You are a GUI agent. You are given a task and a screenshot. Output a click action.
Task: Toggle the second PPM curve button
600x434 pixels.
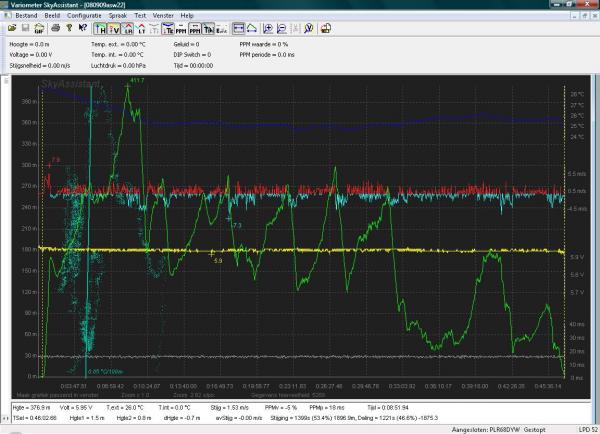(195, 29)
